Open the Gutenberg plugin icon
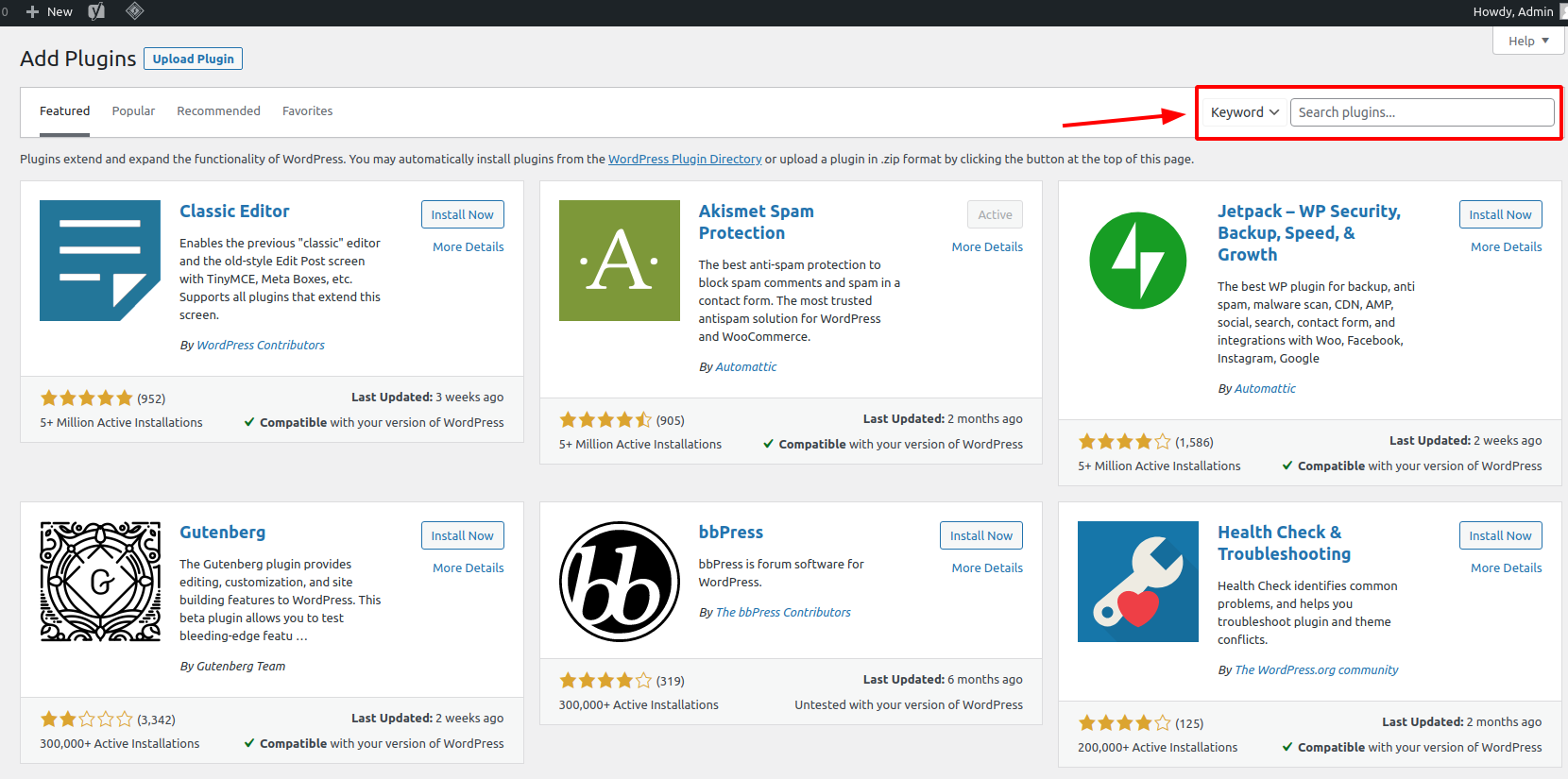 coord(100,582)
